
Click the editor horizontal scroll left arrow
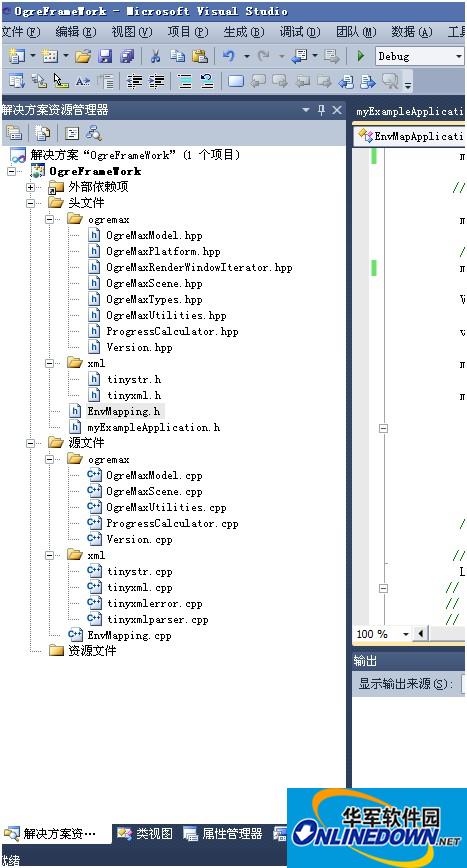tap(421, 634)
